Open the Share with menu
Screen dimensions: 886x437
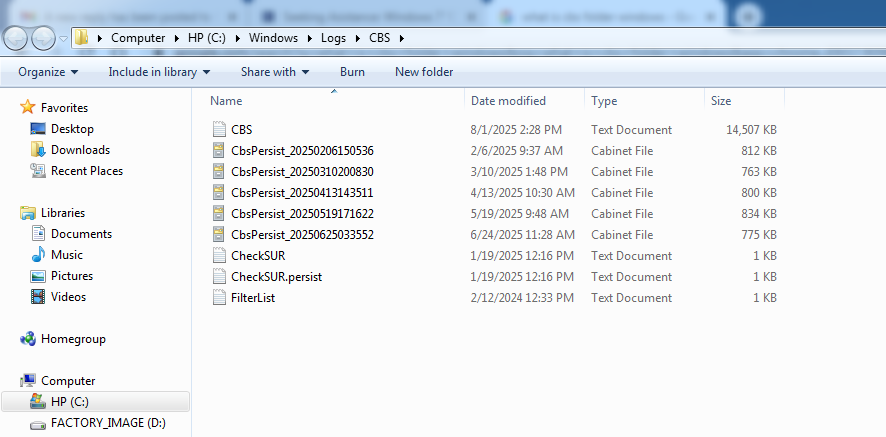275,72
